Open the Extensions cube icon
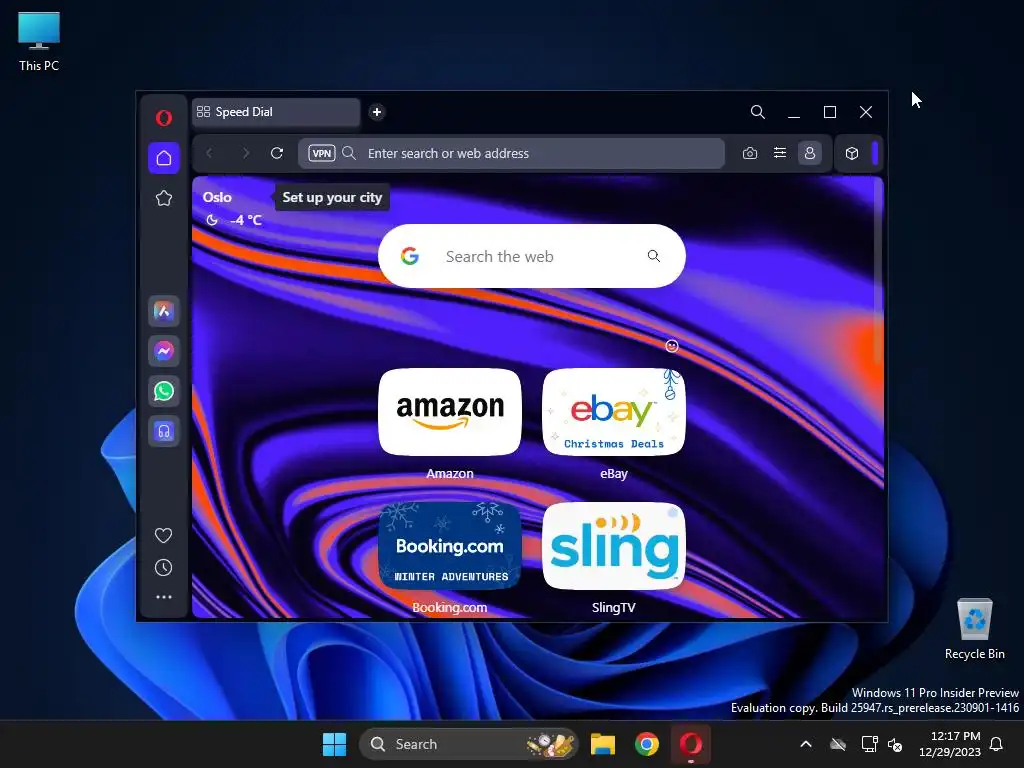This screenshot has height=768, width=1024. (x=852, y=153)
